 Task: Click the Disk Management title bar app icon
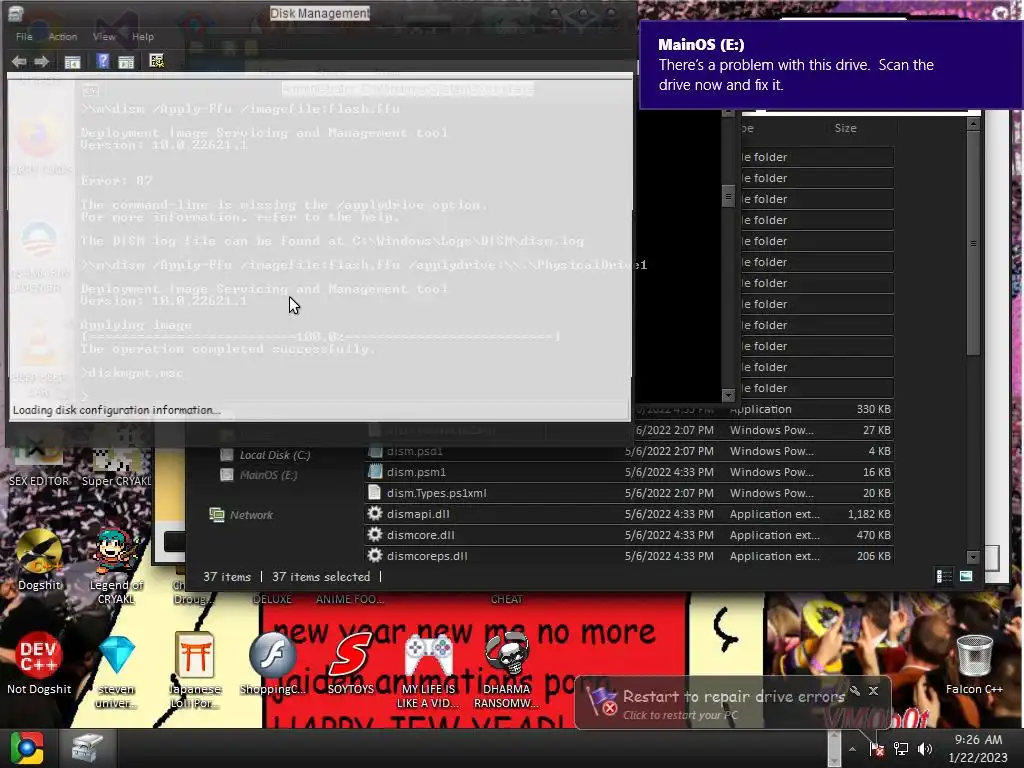tap(16, 12)
